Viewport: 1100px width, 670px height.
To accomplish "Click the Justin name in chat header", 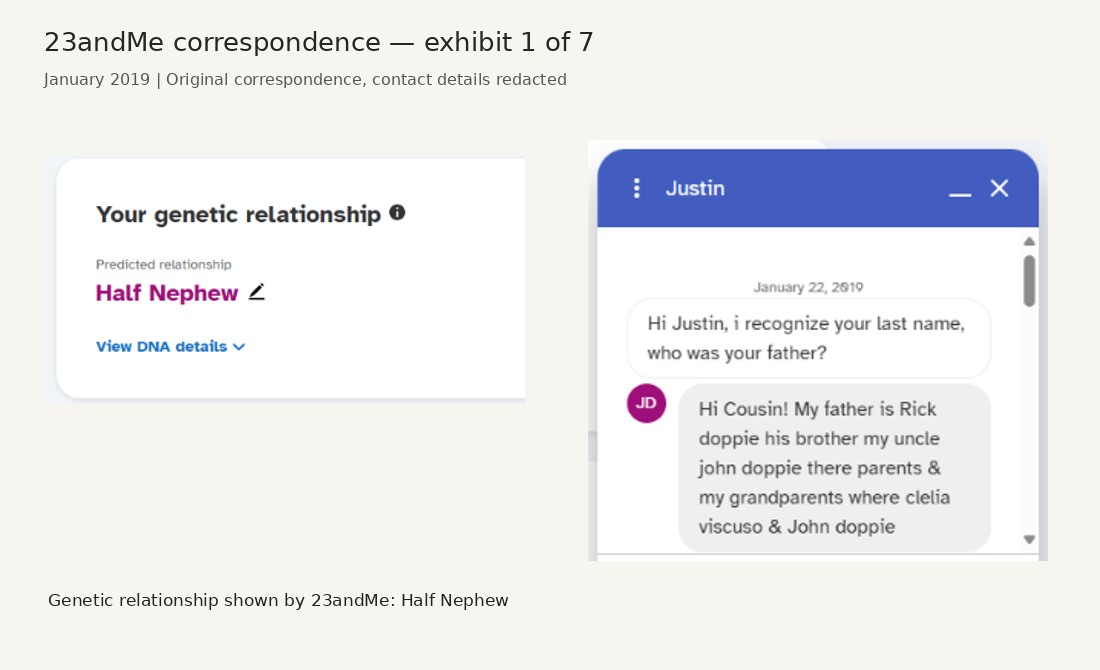I will [695, 188].
